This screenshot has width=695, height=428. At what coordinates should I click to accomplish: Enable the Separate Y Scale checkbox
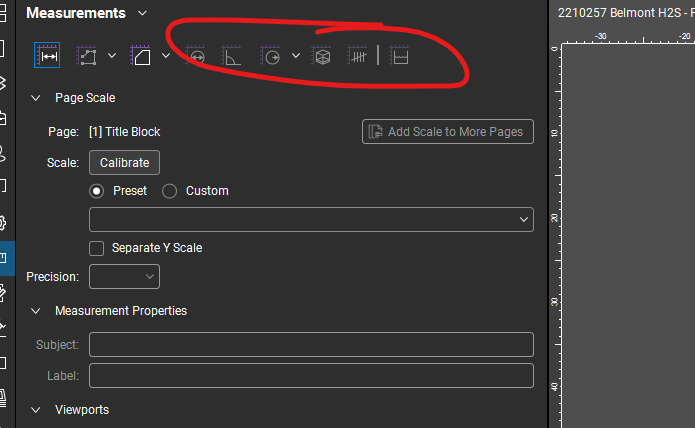pyautogui.click(x=97, y=248)
